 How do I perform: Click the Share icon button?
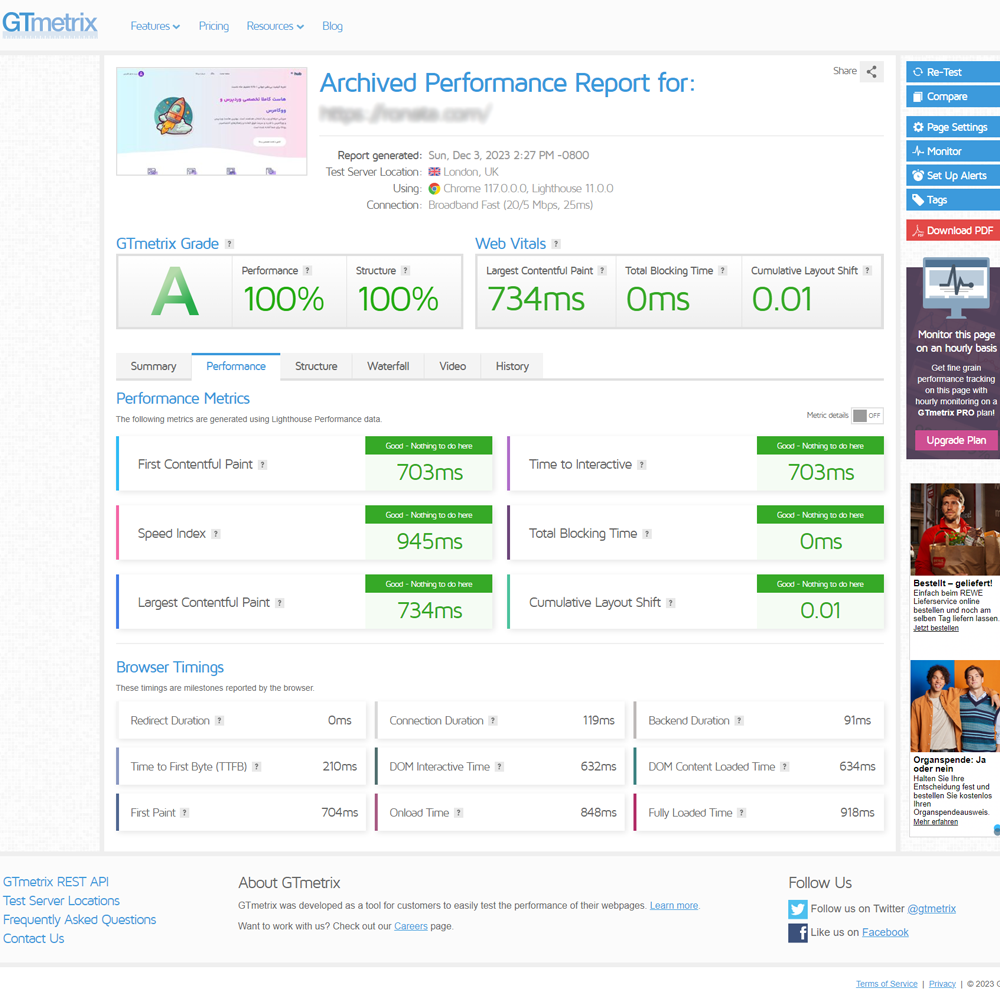pos(871,71)
